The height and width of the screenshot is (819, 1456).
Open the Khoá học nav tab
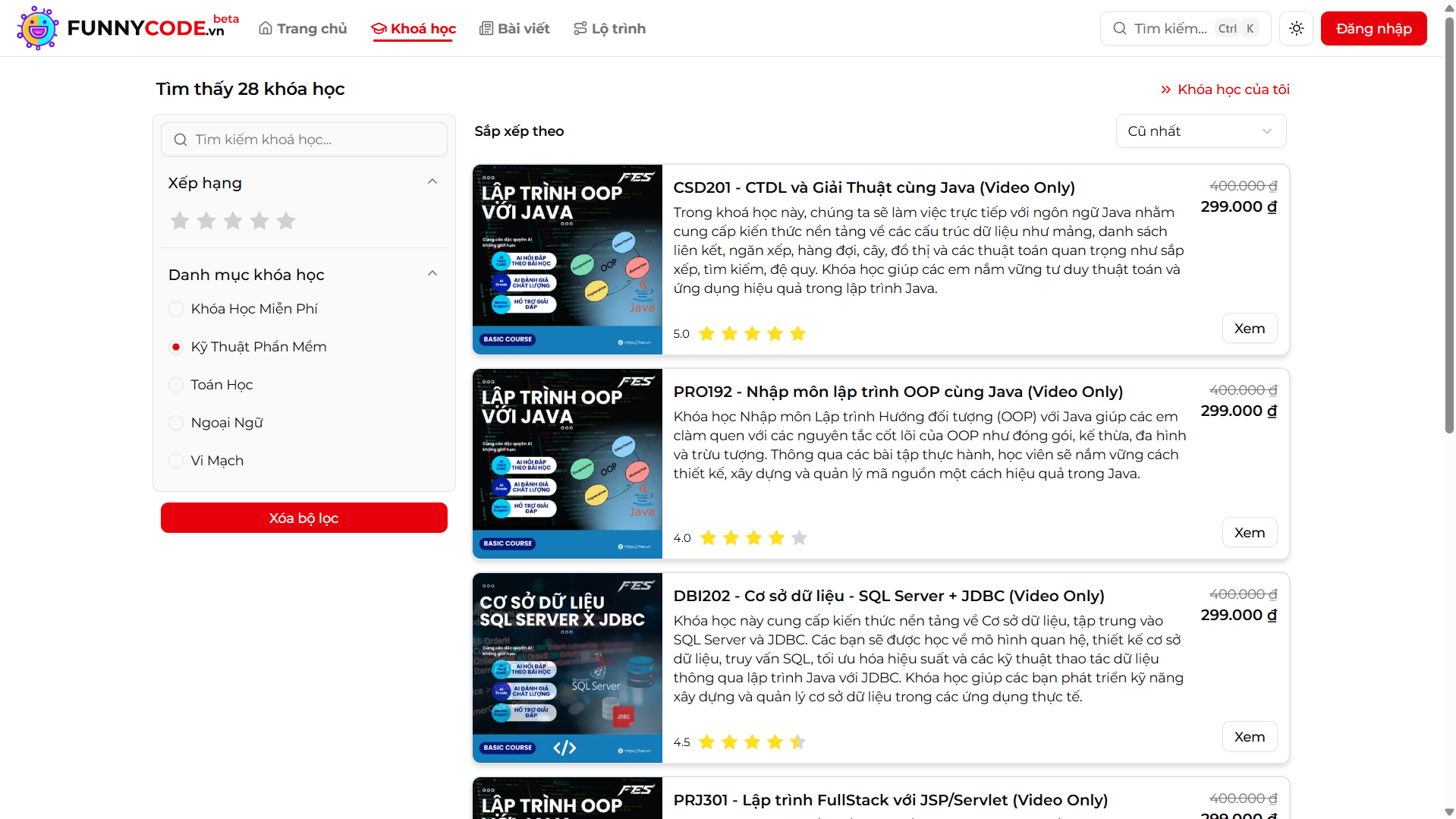click(414, 29)
